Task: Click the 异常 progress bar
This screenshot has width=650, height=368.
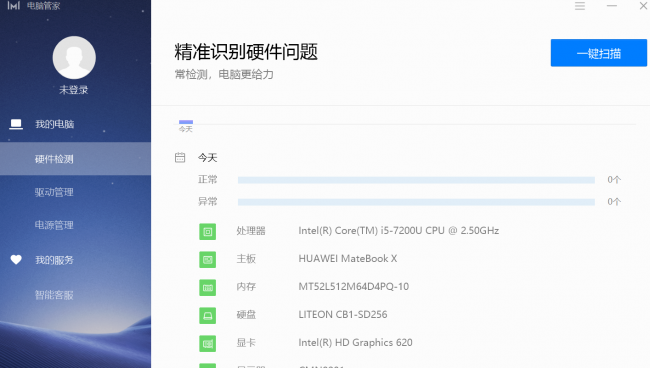Action: click(x=416, y=202)
